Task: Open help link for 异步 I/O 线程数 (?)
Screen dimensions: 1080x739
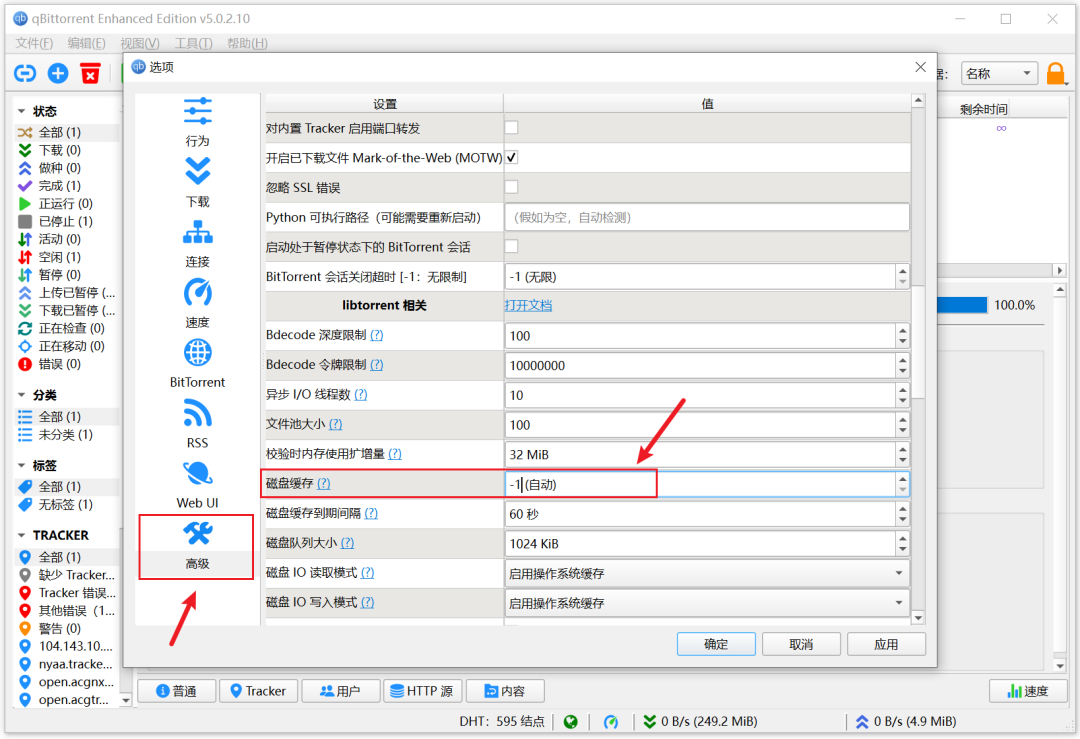Action: (x=361, y=395)
